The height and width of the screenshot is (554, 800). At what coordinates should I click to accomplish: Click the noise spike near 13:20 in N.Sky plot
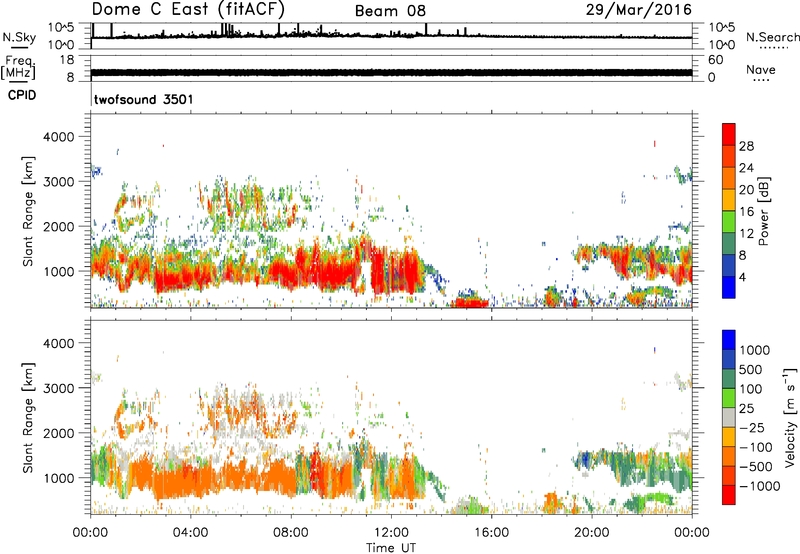(x=426, y=30)
